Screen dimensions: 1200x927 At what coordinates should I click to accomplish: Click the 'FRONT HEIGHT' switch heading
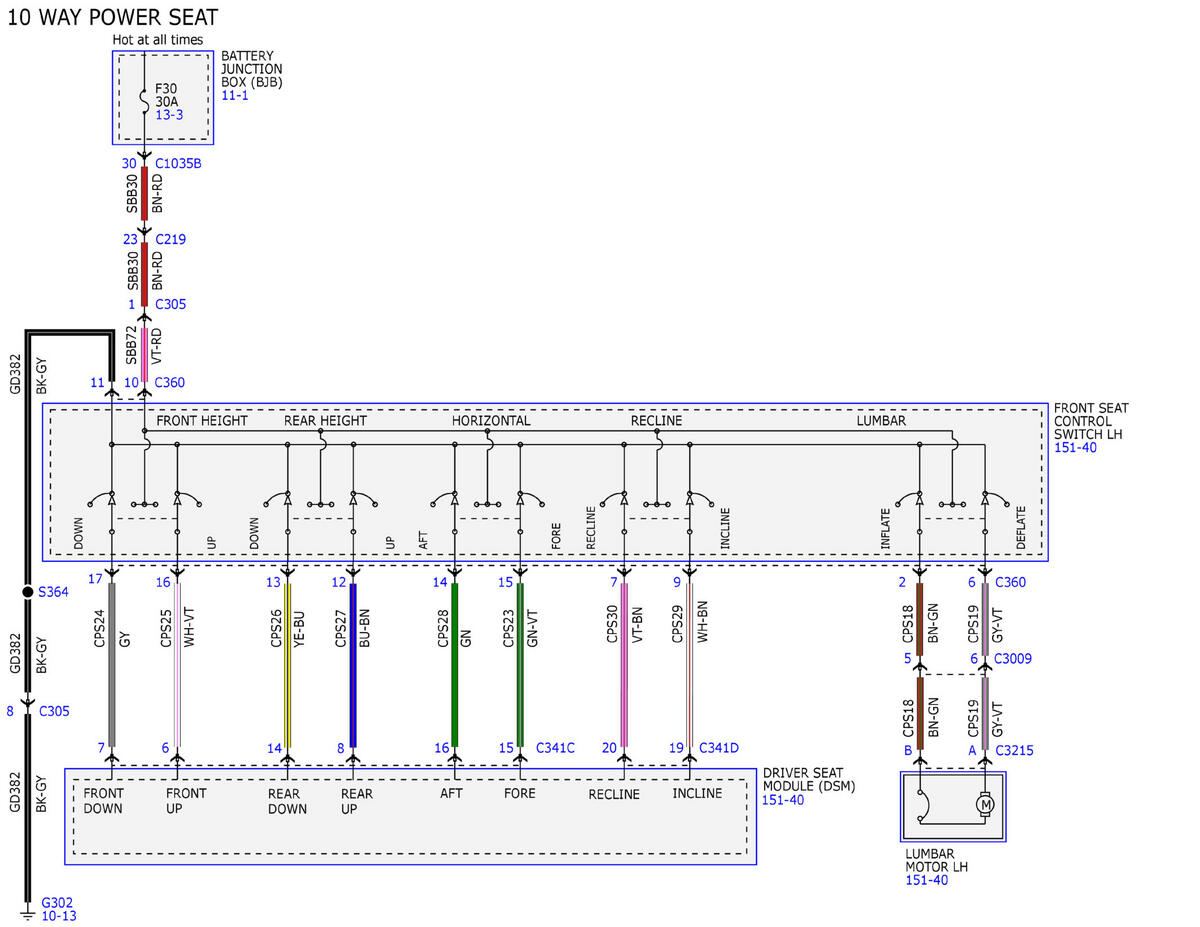click(x=202, y=421)
